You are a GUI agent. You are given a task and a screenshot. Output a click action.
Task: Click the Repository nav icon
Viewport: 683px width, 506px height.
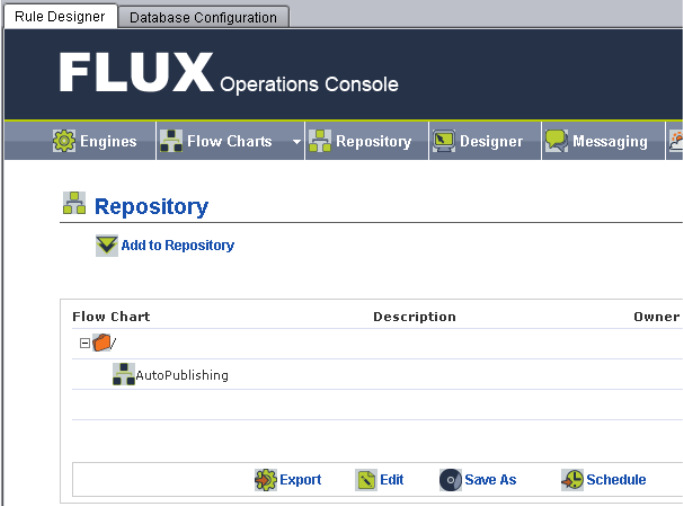pos(320,141)
